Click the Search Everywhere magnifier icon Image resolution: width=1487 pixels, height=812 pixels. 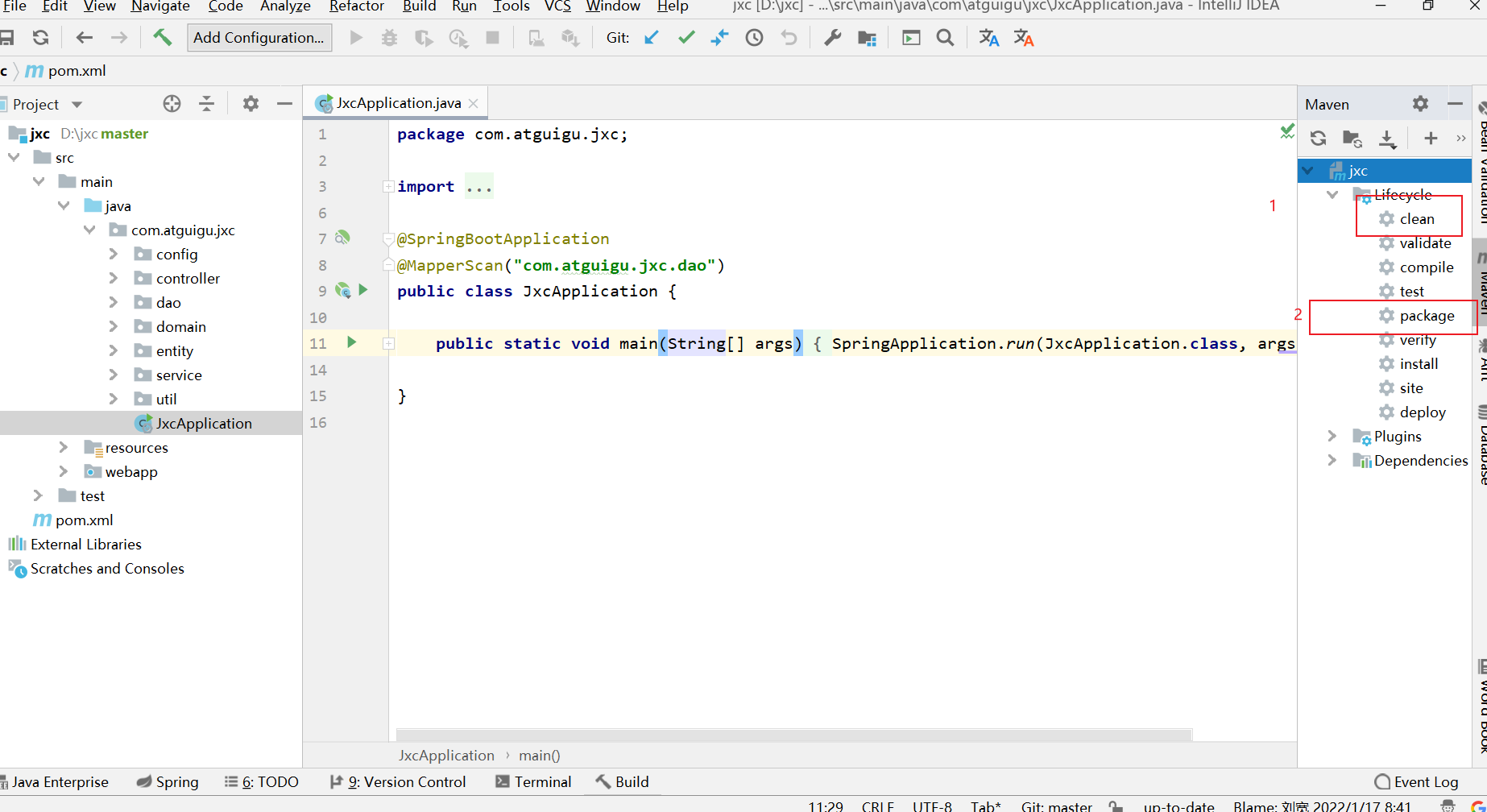click(x=945, y=38)
